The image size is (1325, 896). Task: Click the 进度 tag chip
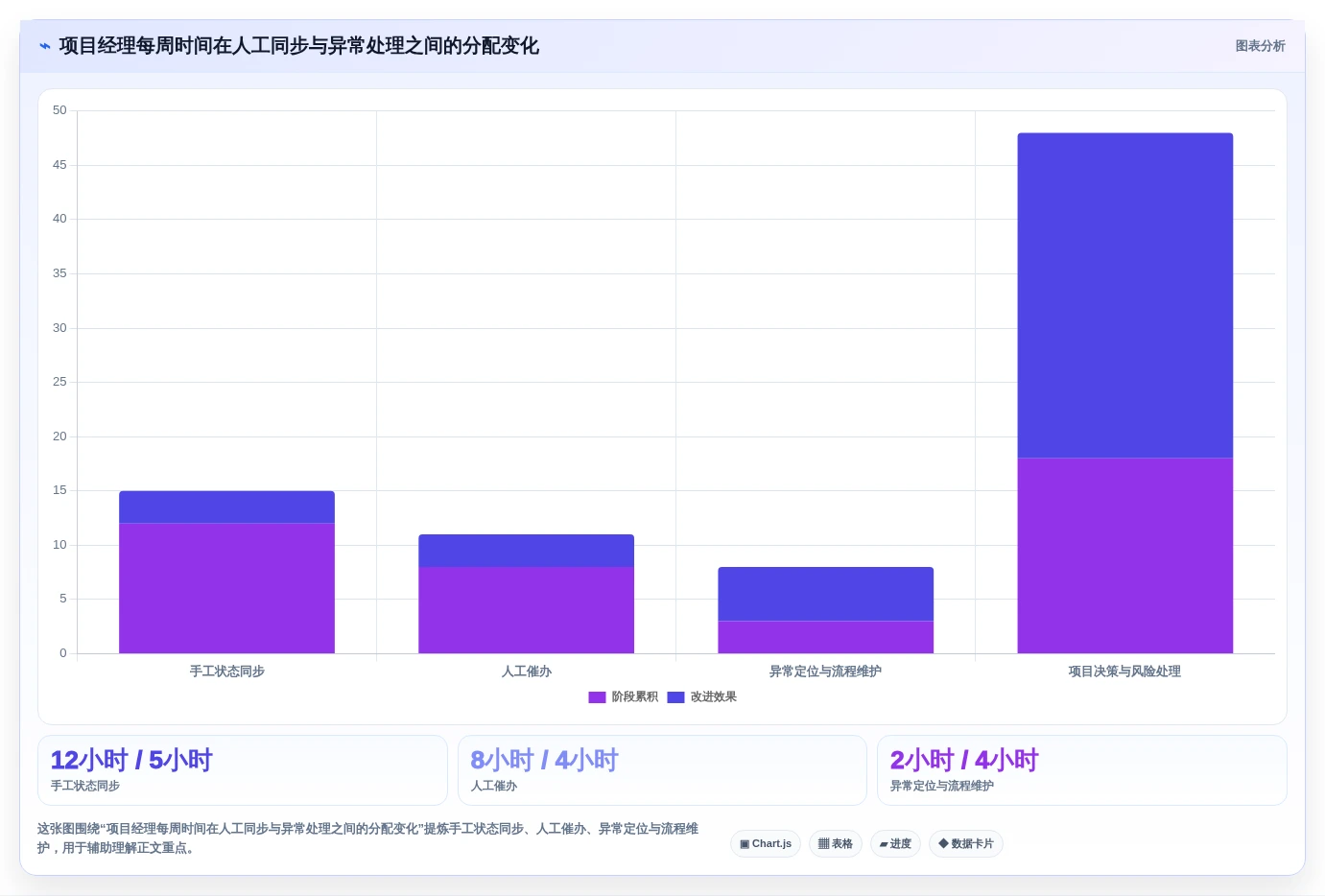[896, 844]
